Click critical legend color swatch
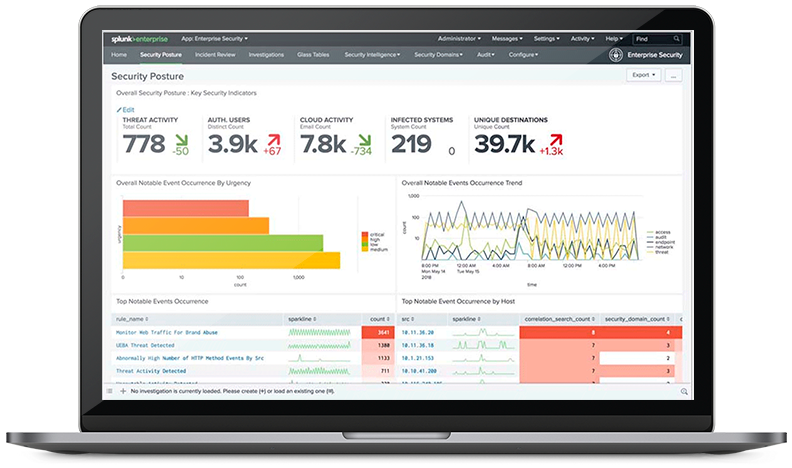 coord(365,235)
